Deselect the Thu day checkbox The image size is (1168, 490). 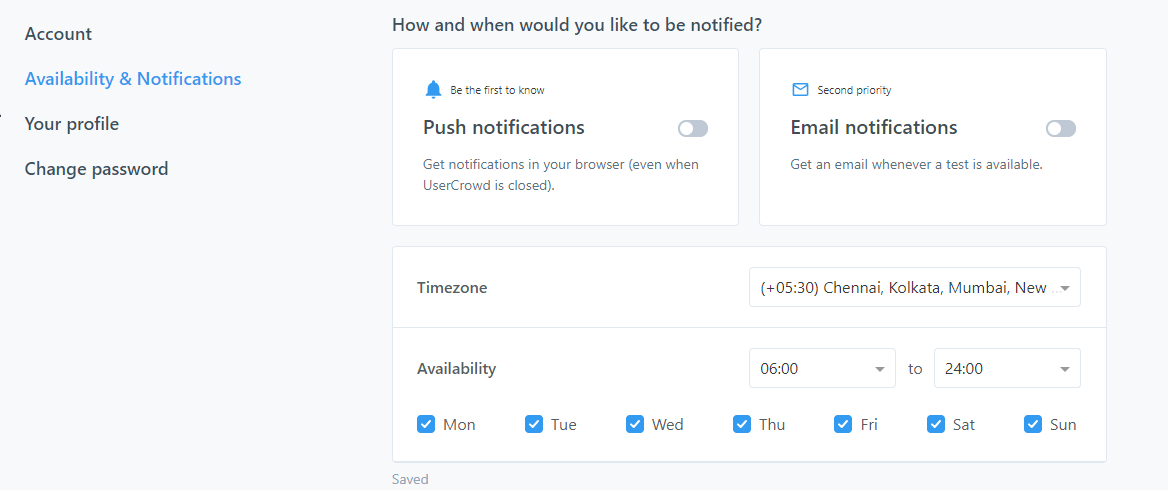coord(742,424)
